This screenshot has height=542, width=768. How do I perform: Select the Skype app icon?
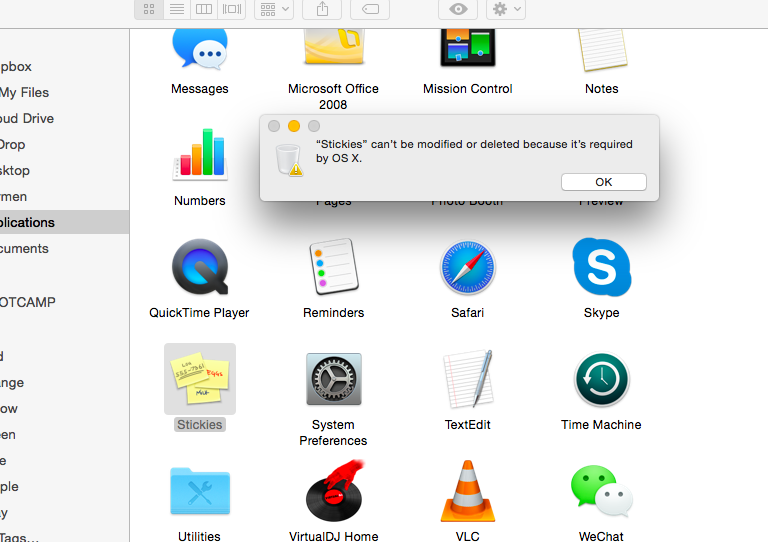(x=602, y=267)
